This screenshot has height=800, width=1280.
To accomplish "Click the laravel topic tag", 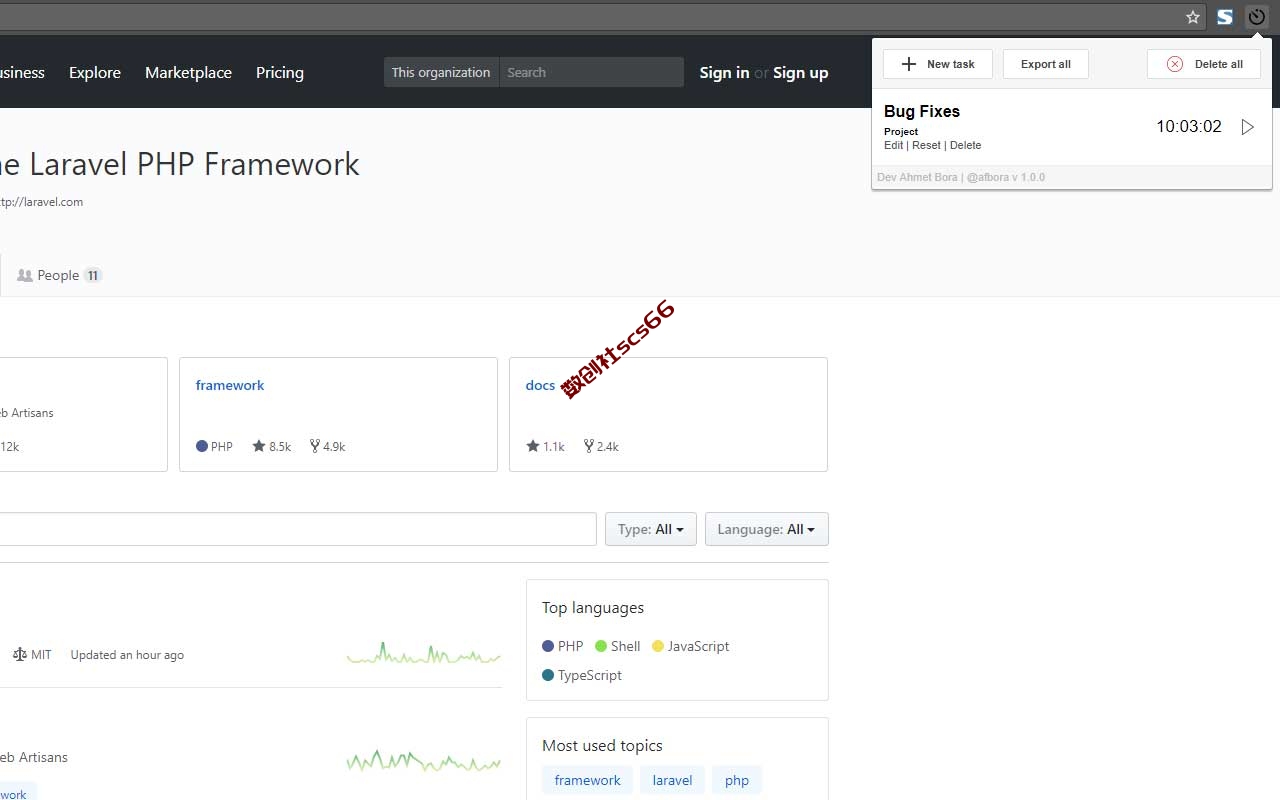I will [x=672, y=780].
